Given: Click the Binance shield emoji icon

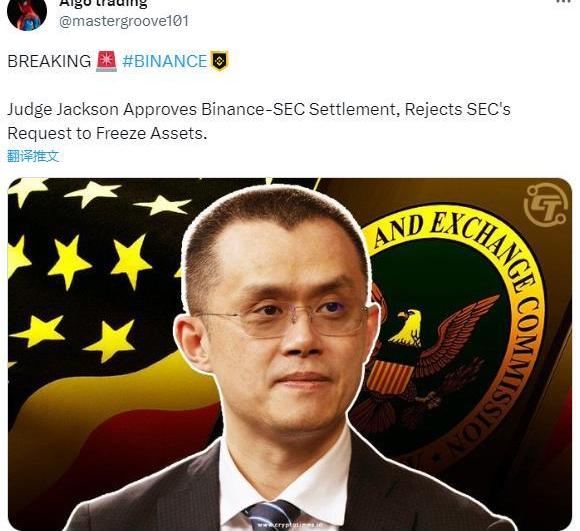Looking at the screenshot, I should pos(220,61).
